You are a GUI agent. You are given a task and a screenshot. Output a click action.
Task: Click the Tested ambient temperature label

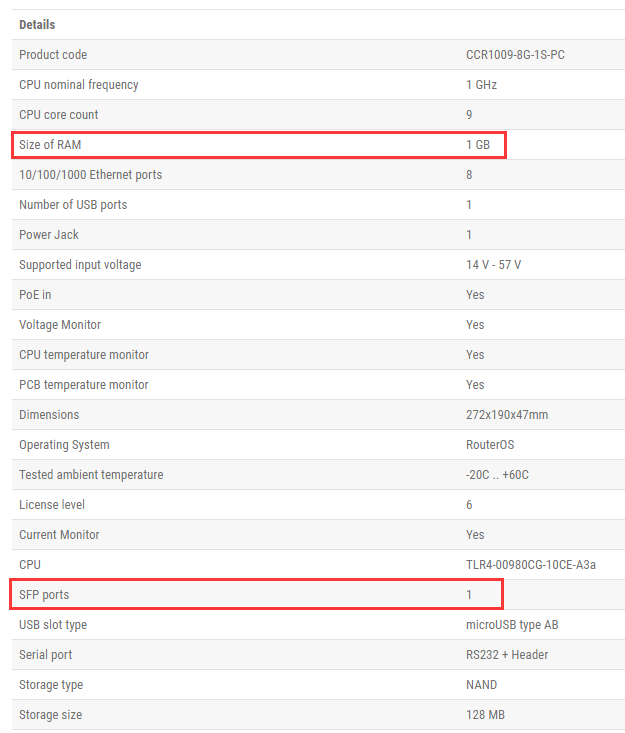coord(91,474)
